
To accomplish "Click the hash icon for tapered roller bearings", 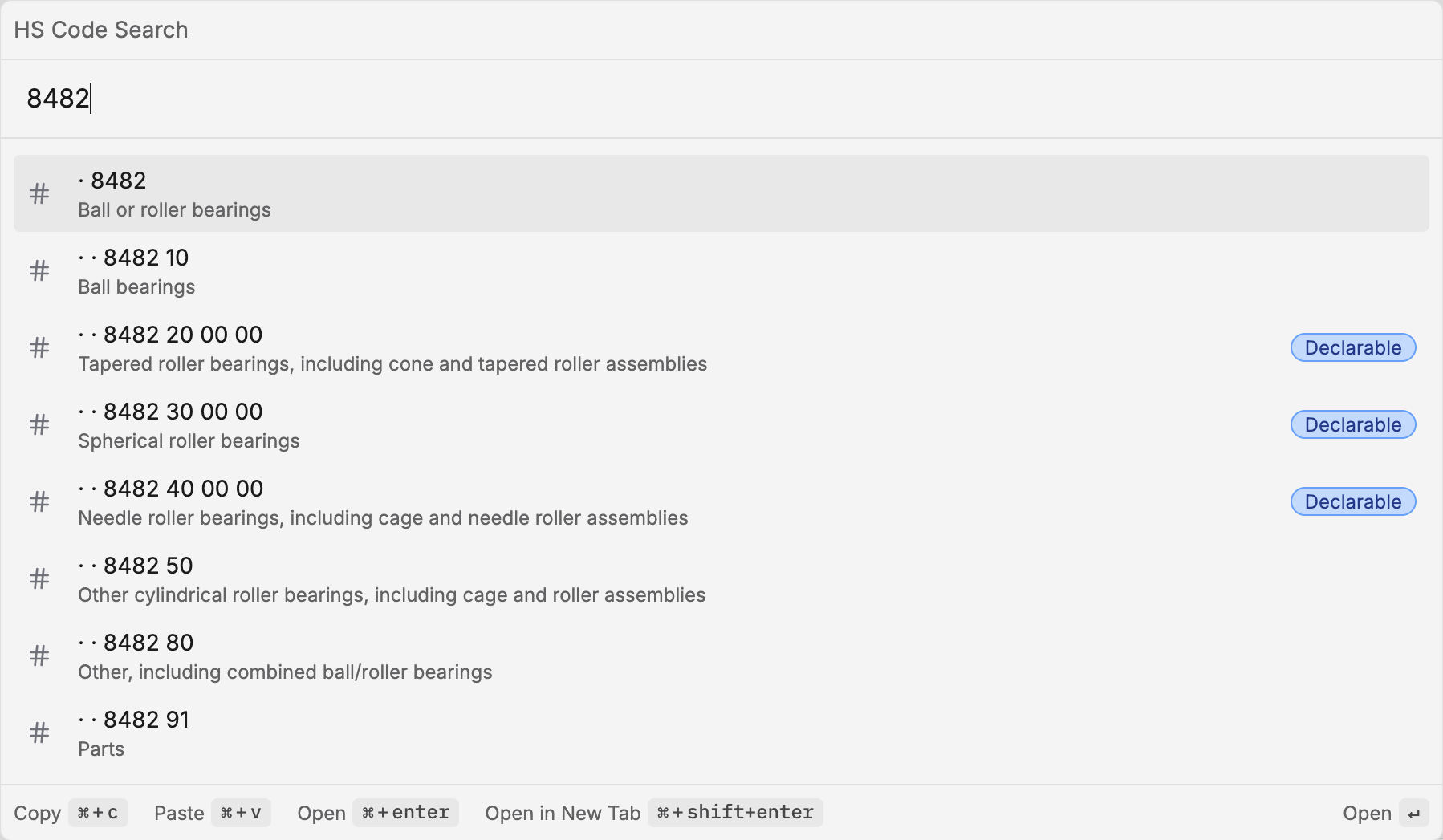I will [39, 347].
